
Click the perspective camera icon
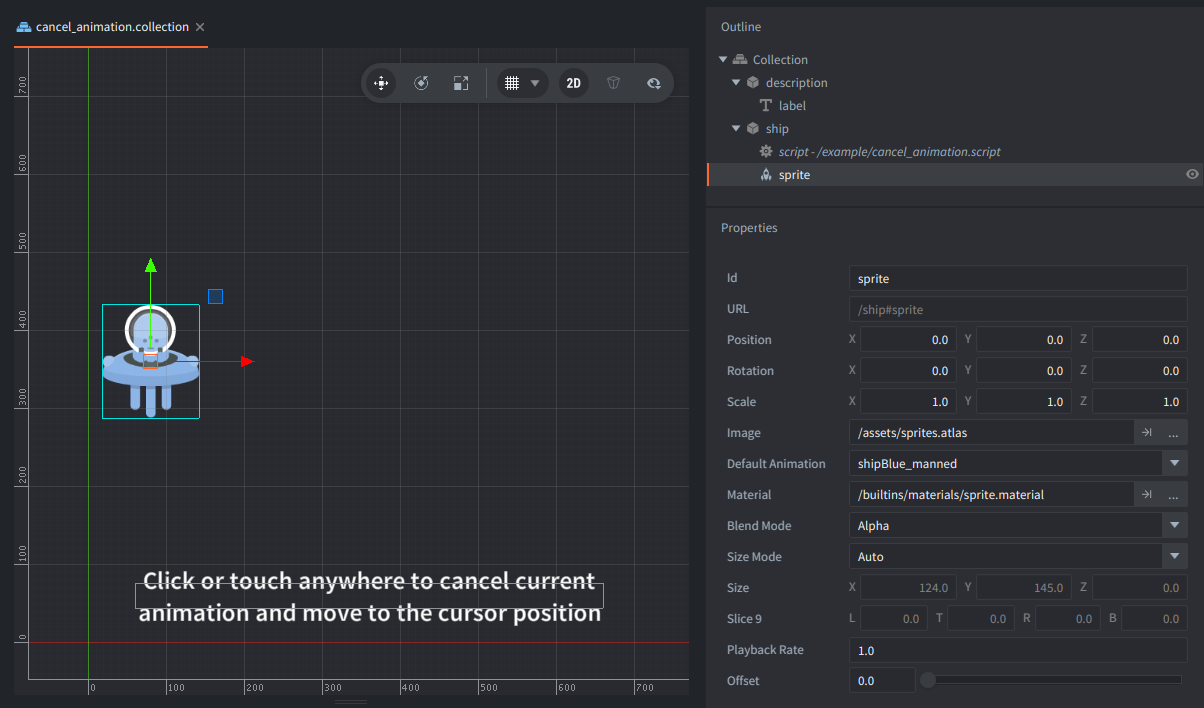pyautogui.click(x=614, y=83)
